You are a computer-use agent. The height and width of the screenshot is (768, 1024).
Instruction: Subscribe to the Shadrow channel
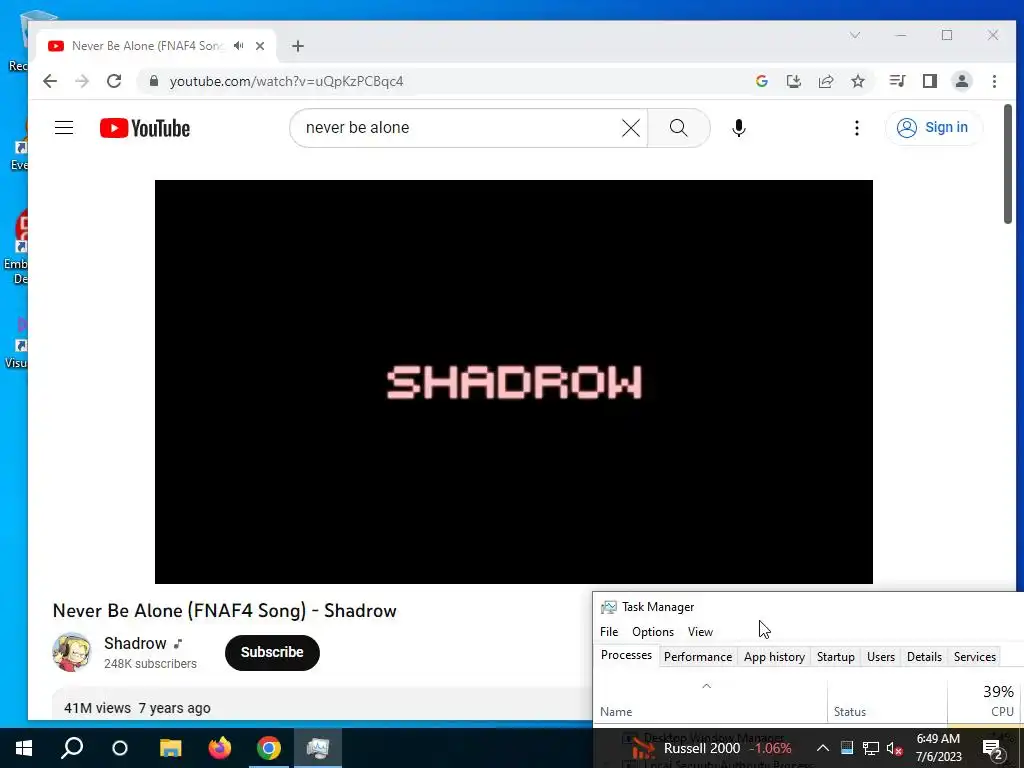point(272,652)
